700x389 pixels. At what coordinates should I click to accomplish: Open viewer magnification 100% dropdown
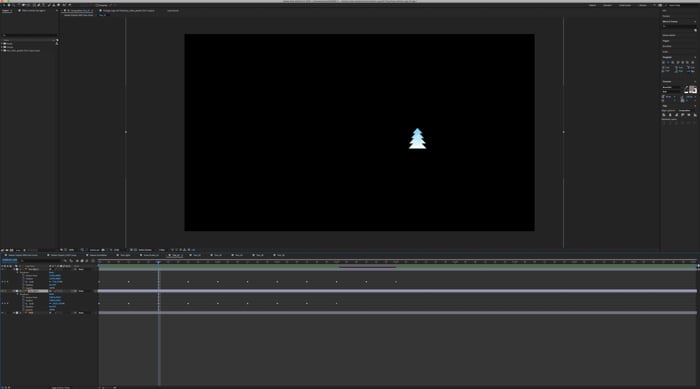coord(72,250)
